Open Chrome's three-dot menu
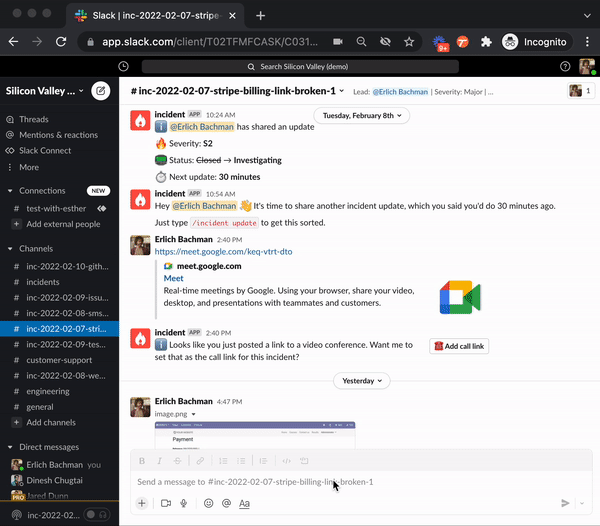The image size is (600, 526). [587, 42]
